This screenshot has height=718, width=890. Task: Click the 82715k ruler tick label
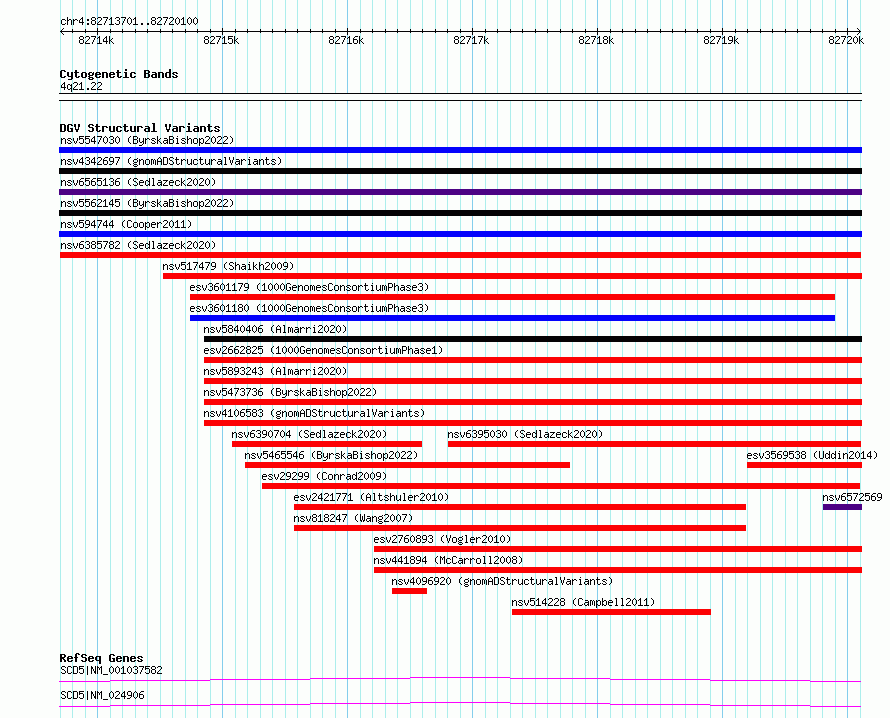pos(221,40)
